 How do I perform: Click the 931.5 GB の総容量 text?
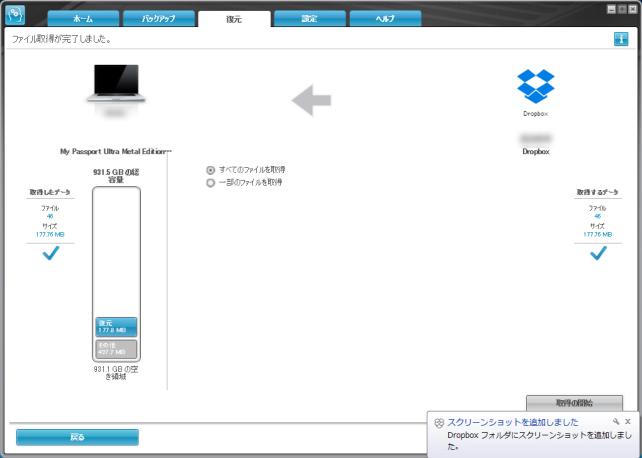116,176
